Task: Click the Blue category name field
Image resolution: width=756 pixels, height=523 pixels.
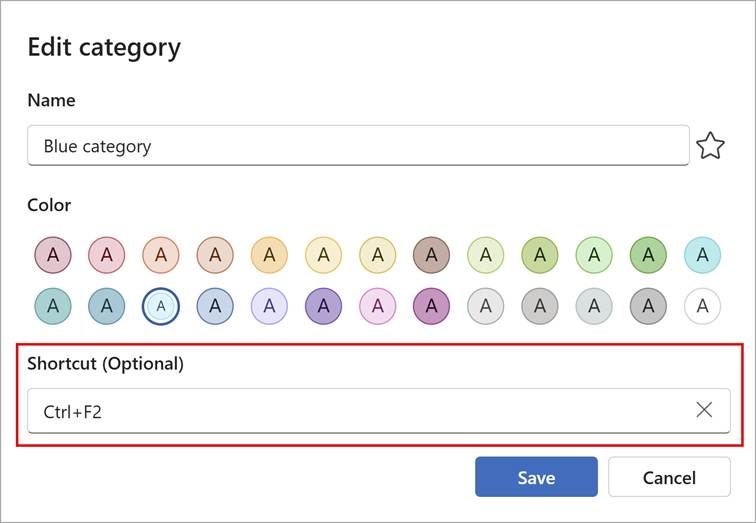Action: (358, 146)
